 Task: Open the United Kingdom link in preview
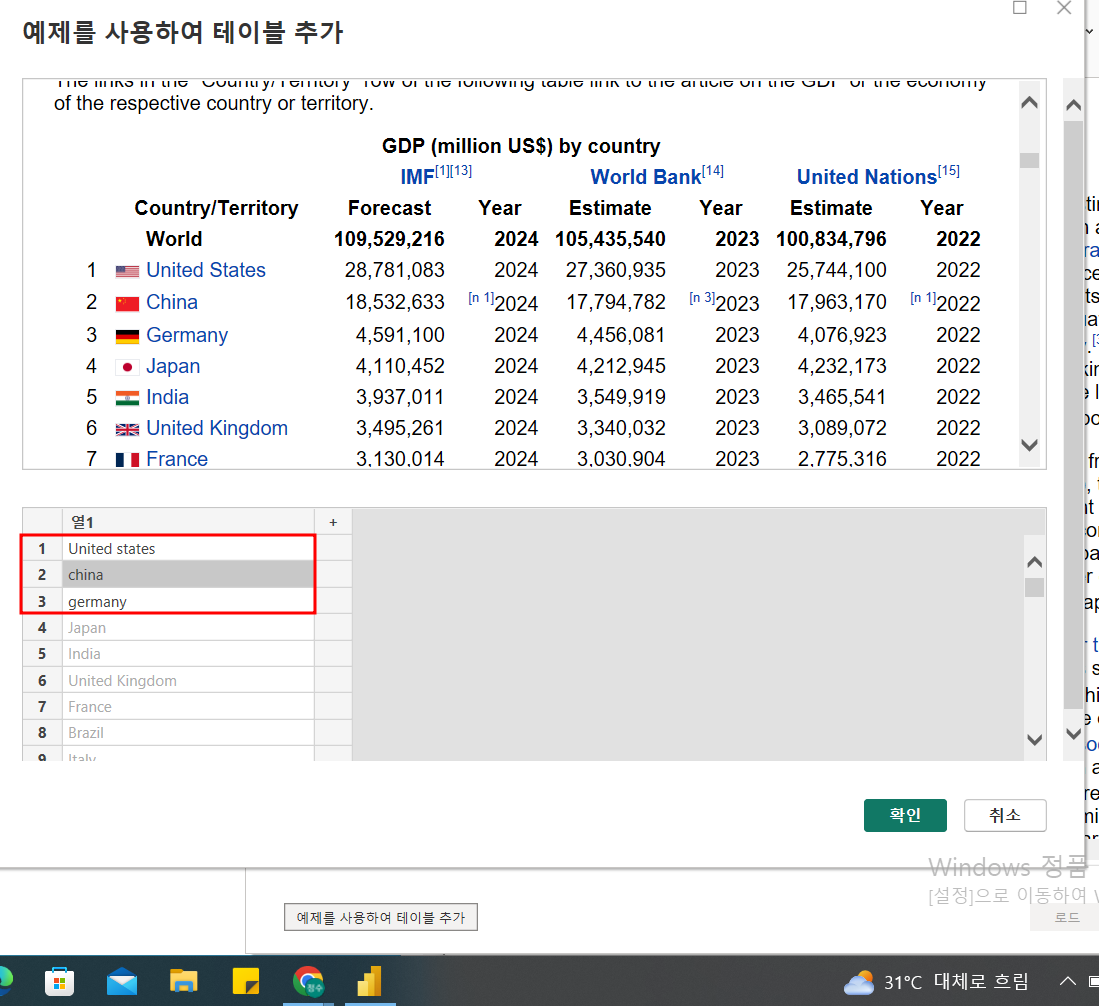coord(217,428)
